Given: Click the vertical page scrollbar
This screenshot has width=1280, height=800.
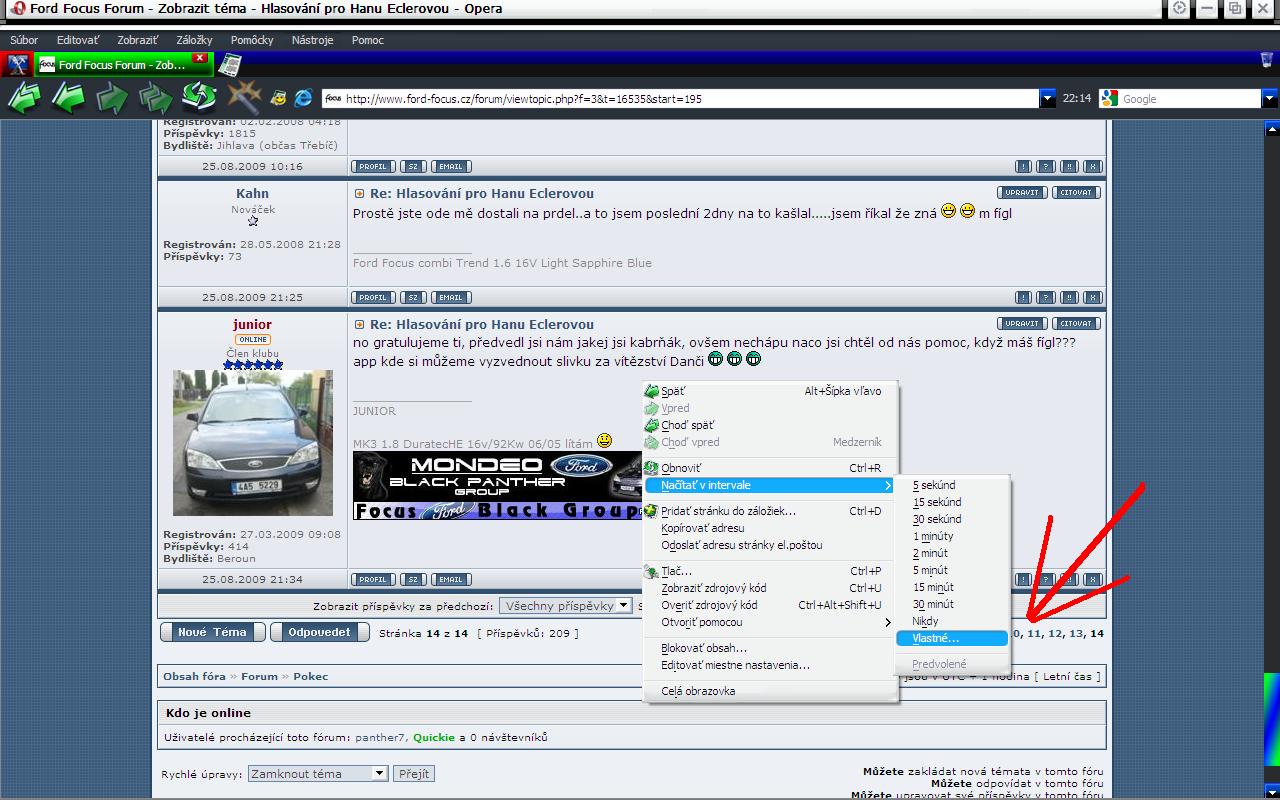Looking at the screenshot, I should pos(1271,400).
